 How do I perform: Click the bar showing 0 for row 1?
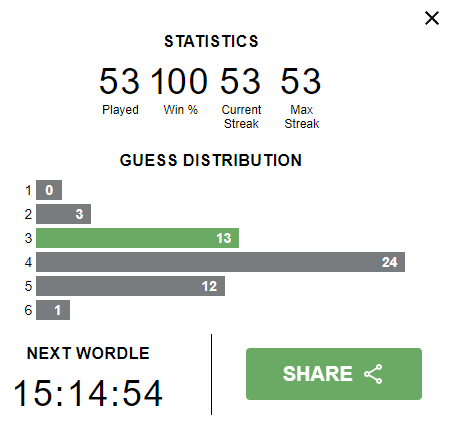(49, 190)
